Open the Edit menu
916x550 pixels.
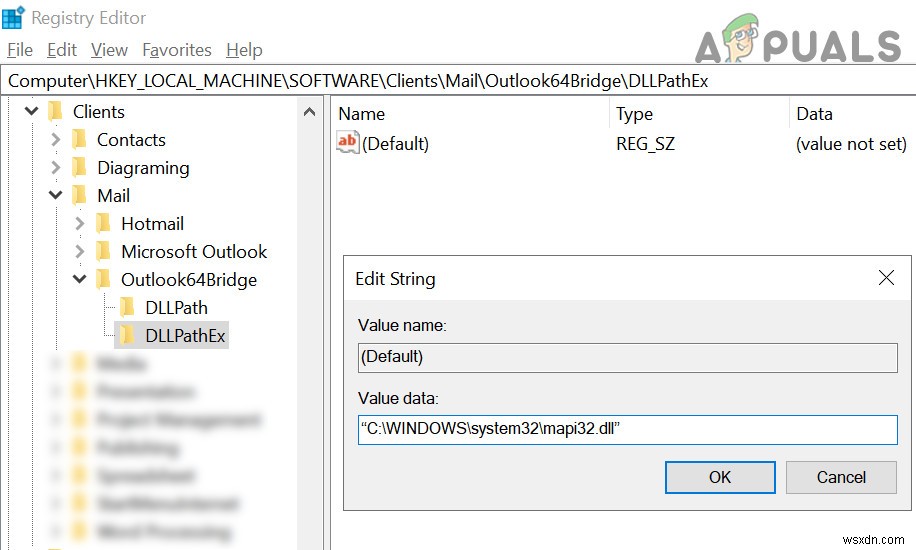click(x=62, y=50)
